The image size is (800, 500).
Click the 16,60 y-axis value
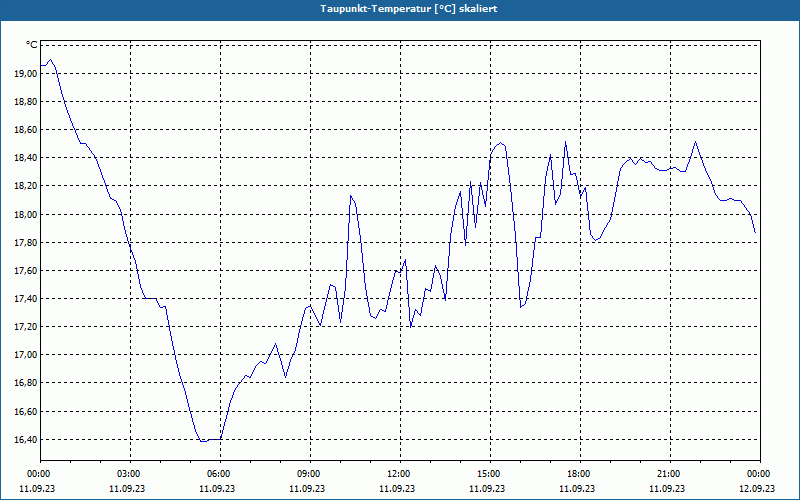pos(27,411)
